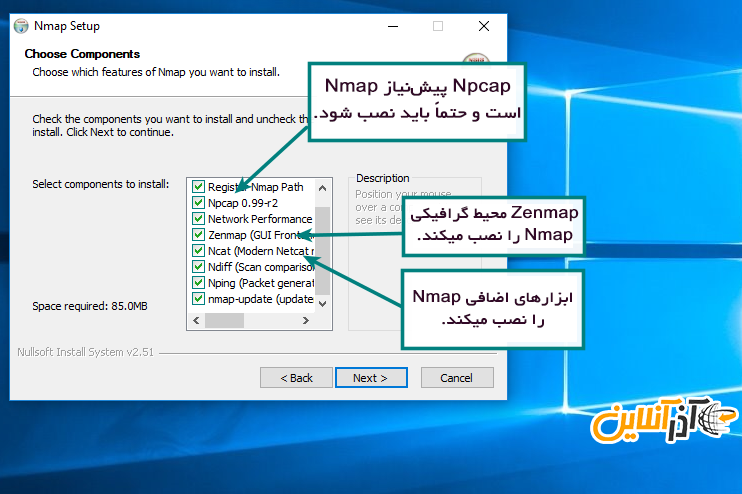742x494 pixels.
Task: Toggle the Ndiff Scan comparison checkbox
Action: 198,267
